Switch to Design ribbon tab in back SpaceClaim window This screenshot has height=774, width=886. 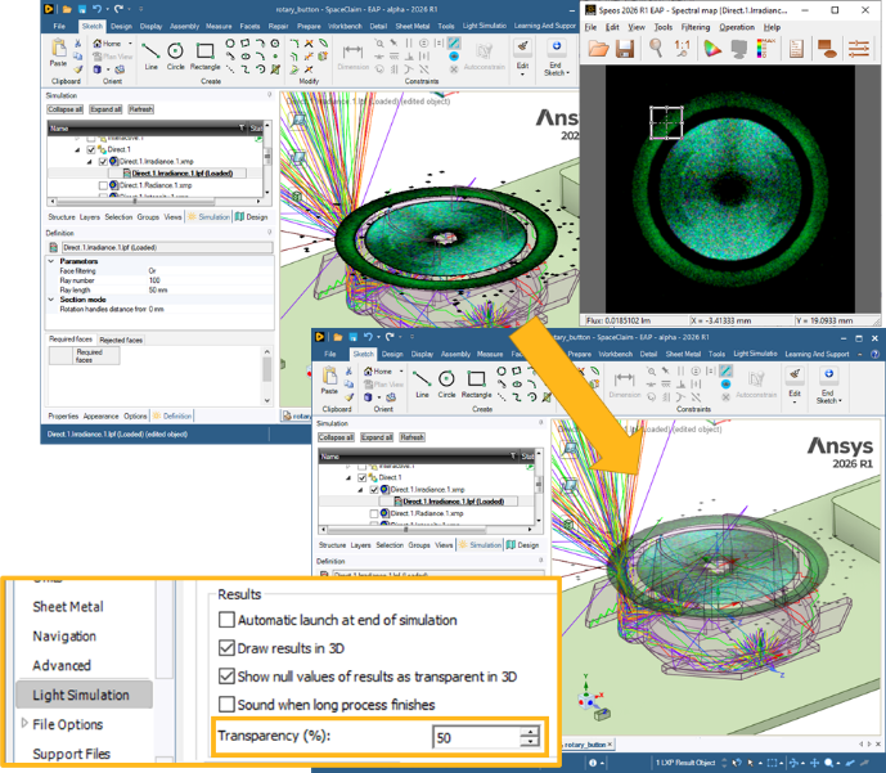(x=121, y=26)
